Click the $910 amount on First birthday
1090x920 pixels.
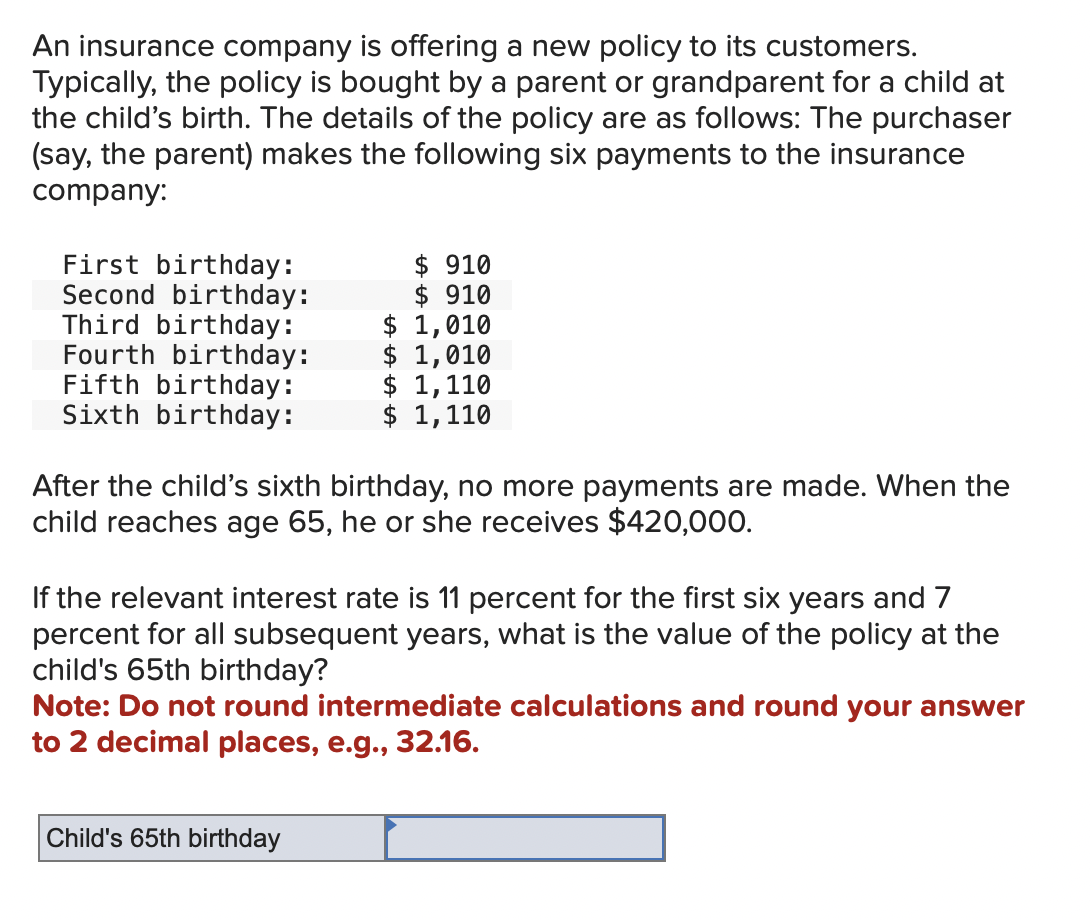453,265
